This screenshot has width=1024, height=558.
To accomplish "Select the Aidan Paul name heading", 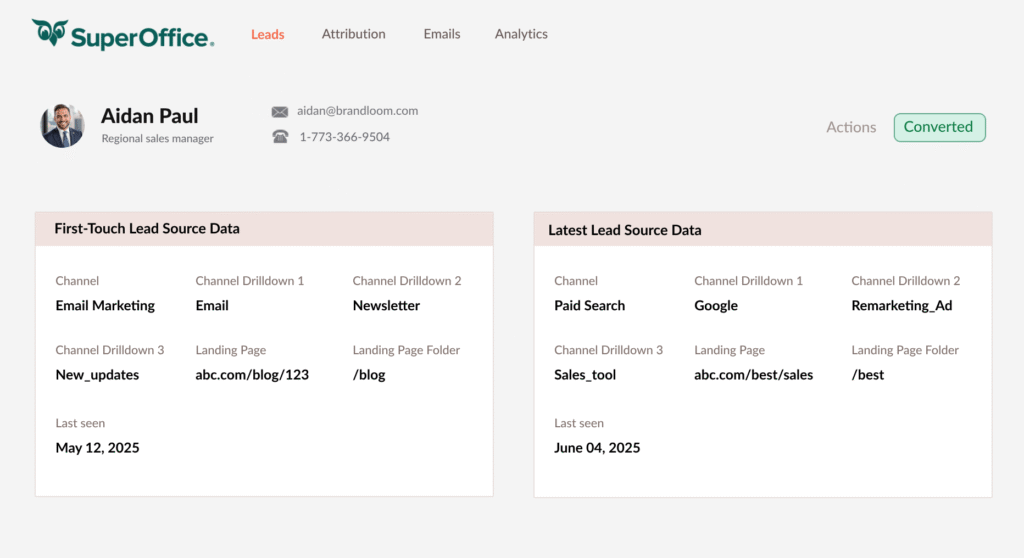I will (150, 116).
